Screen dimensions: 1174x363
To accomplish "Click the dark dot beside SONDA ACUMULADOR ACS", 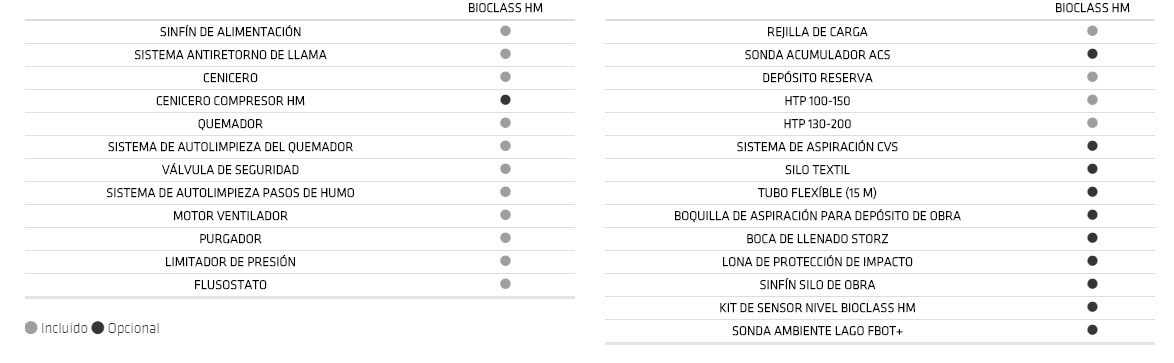I will click(x=1092, y=54).
